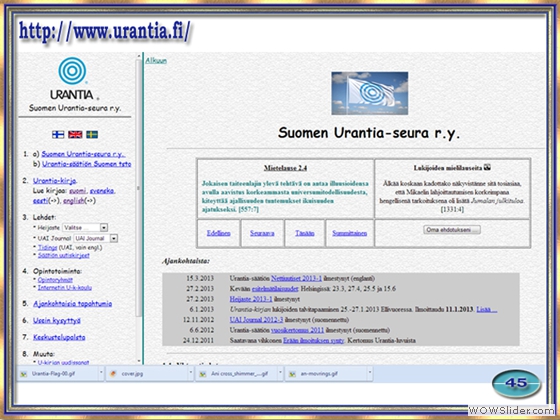Click the cover.jpg download file icon
560x420 pixels.
pos(113,374)
